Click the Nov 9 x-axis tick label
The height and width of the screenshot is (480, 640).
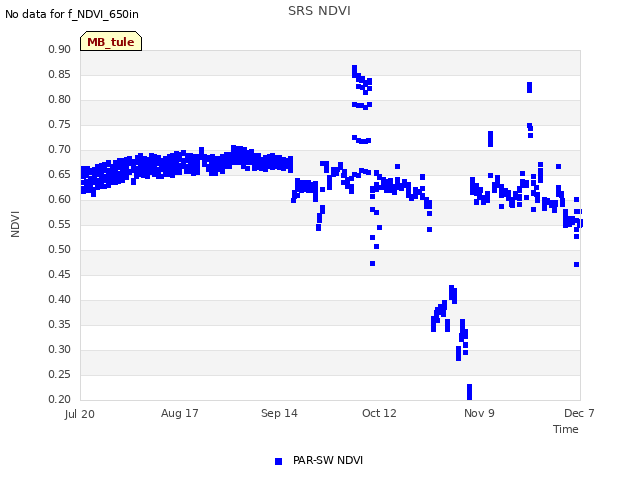479,413
